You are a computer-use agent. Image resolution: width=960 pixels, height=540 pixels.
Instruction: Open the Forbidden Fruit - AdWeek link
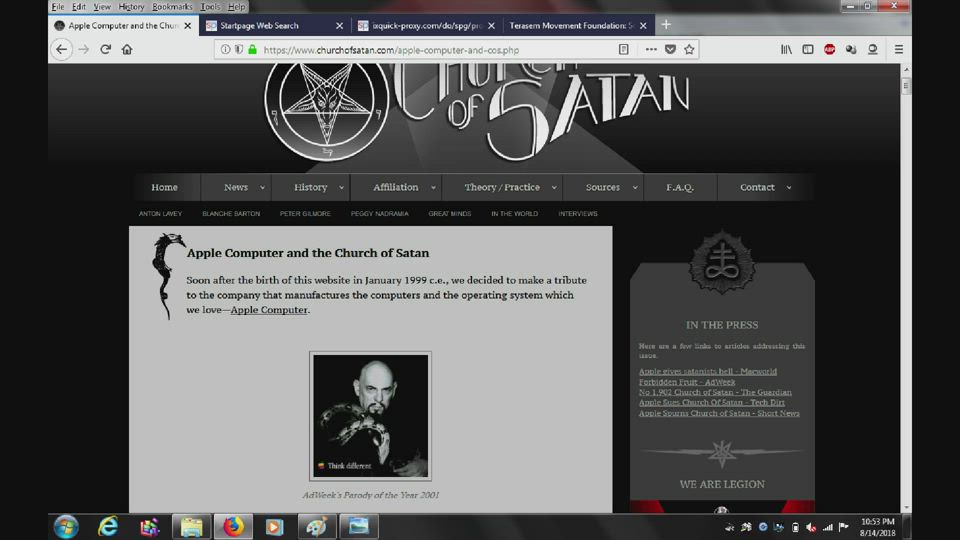click(x=687, y=382)
